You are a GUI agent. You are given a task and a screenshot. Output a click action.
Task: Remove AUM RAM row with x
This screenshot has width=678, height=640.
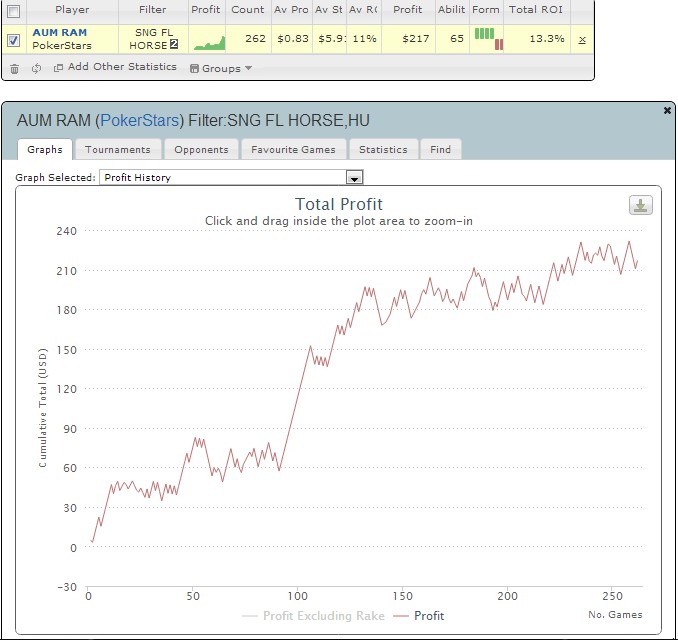tap(582, 39)
